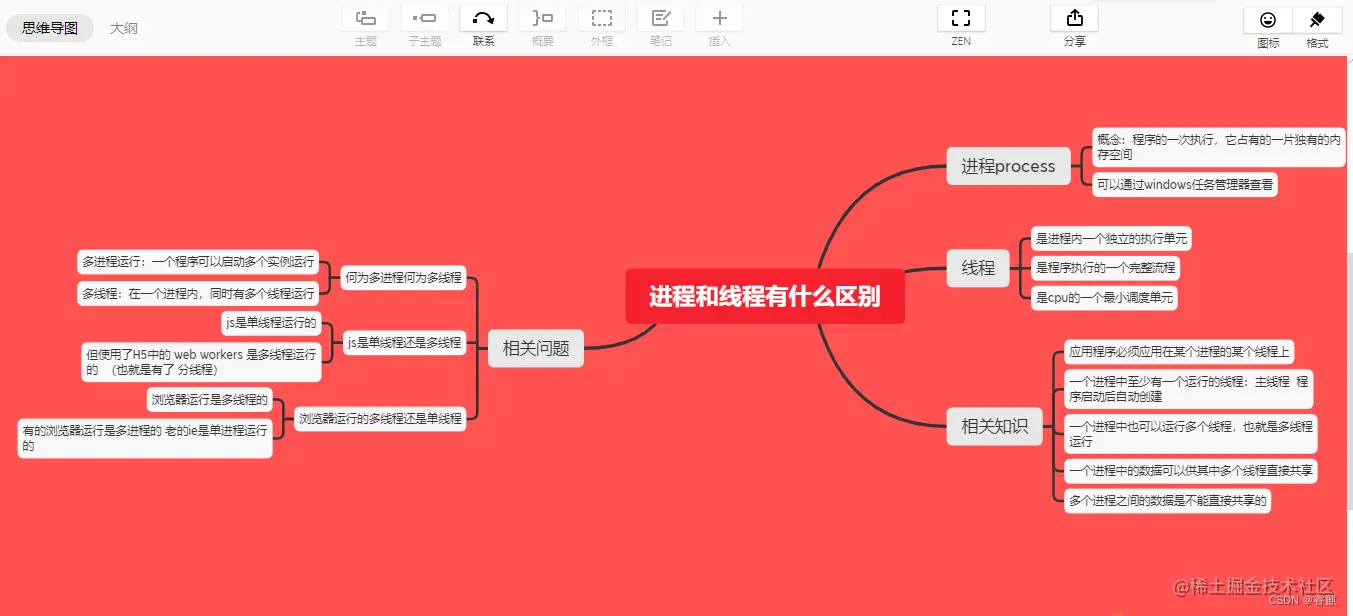Select the central 进程和线程有什么区别 topic
This screenshot has width=1353, height=616.
coord(764,296)
